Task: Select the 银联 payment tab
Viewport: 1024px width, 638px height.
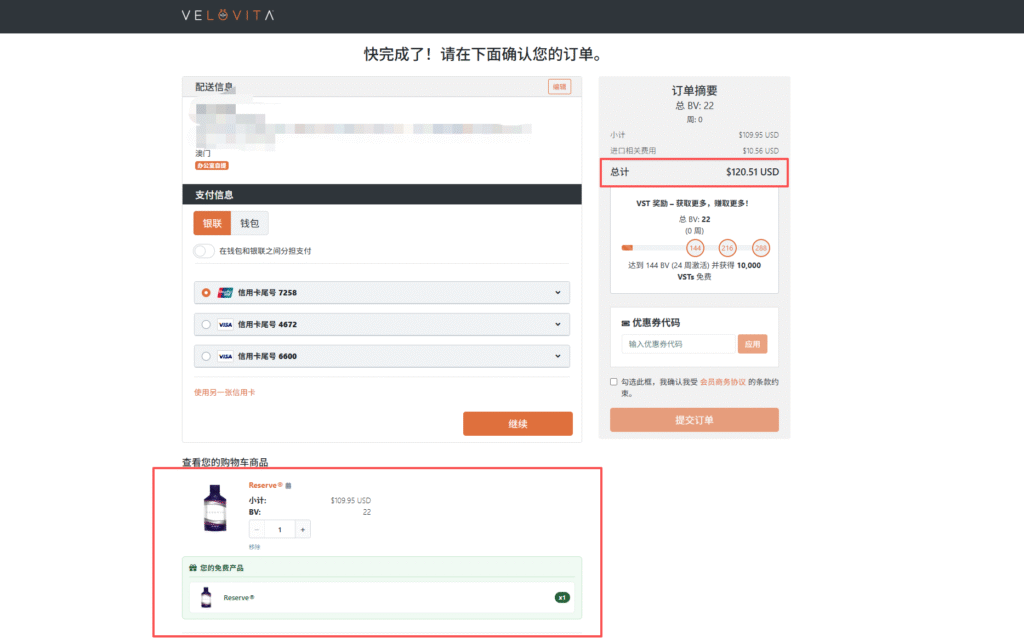Action: pyautogui.click(x=211, y=223)
